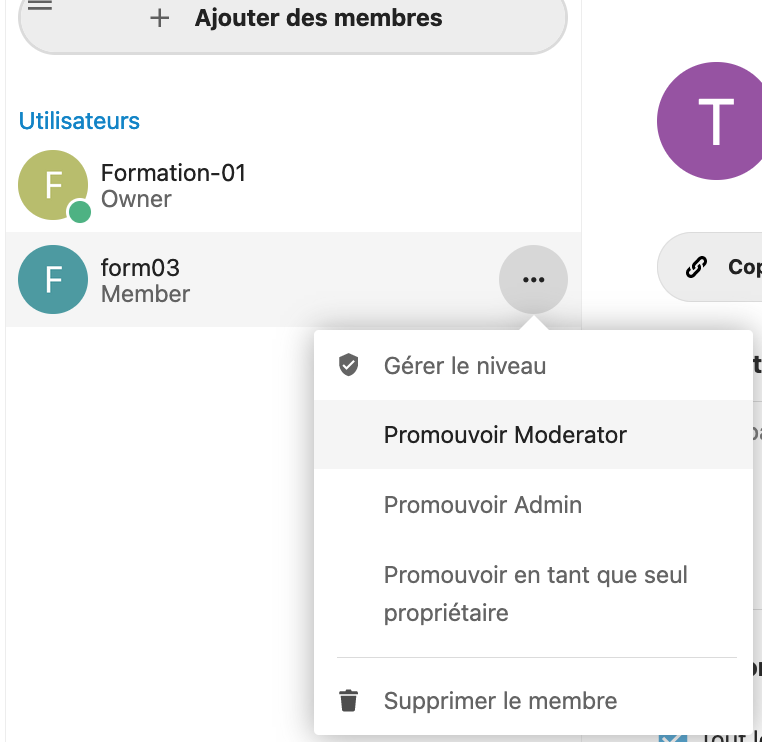Image resolution: width=762 pixels, height=742 pixels.
Task: Select the Utilisateurs heading
Action: click(79, 121)
